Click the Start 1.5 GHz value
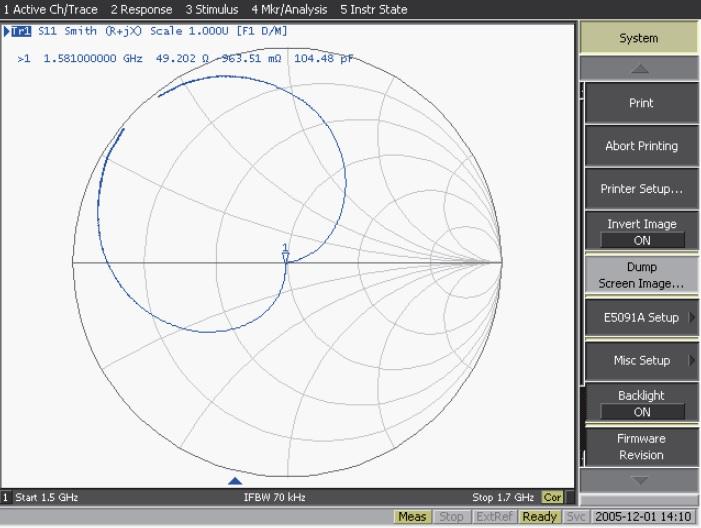The image size is (701, 528). pyautogui.click(x=46, y=497)
